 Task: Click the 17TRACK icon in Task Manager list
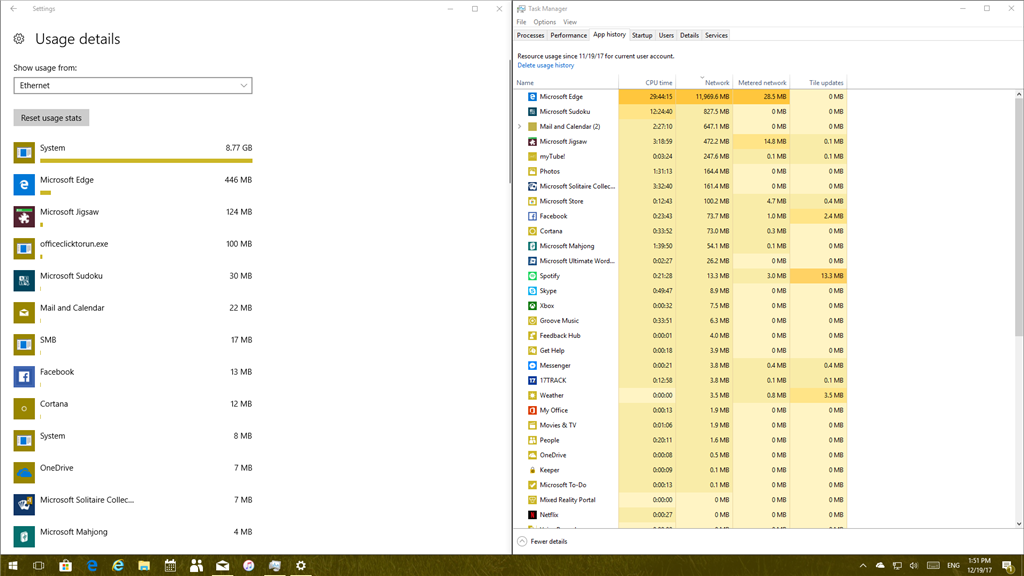point(532,380)
